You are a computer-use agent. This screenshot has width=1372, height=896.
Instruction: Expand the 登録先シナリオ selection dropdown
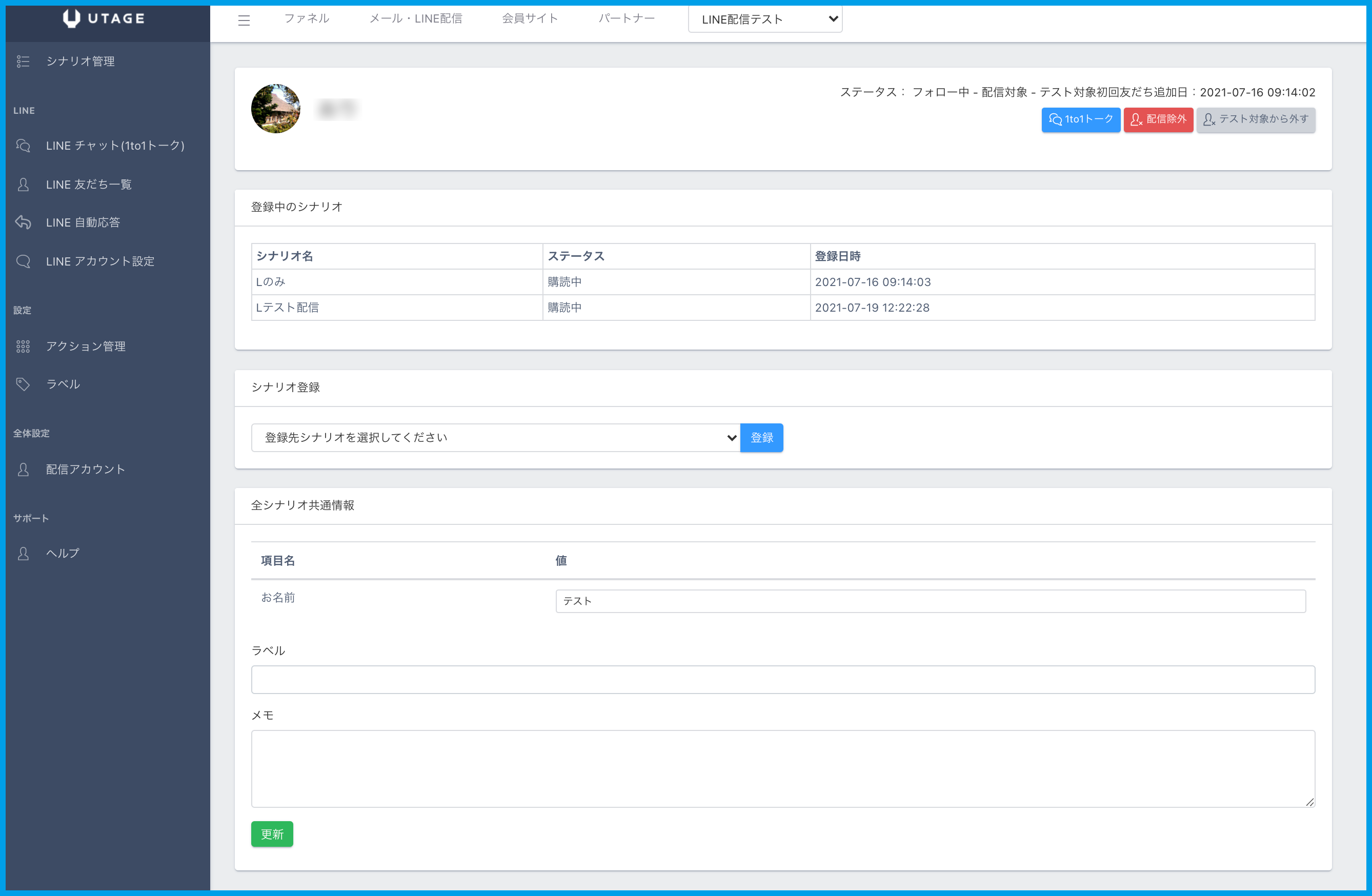[496, 438]
